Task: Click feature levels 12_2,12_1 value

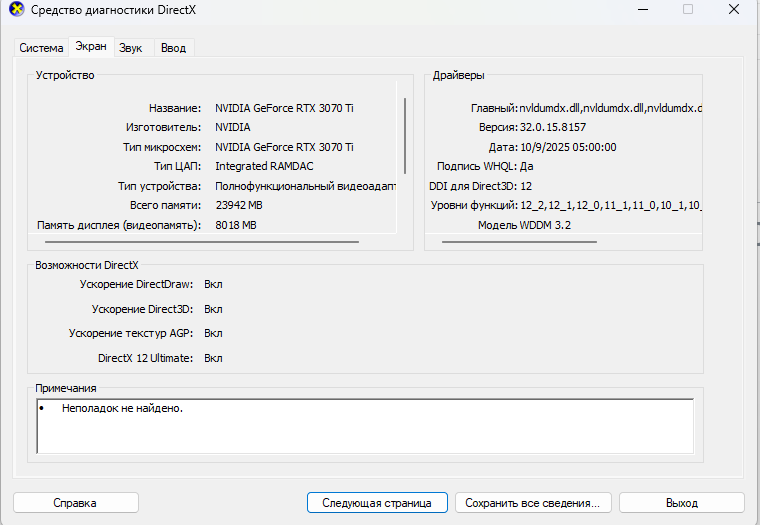Action: (611, 206)
